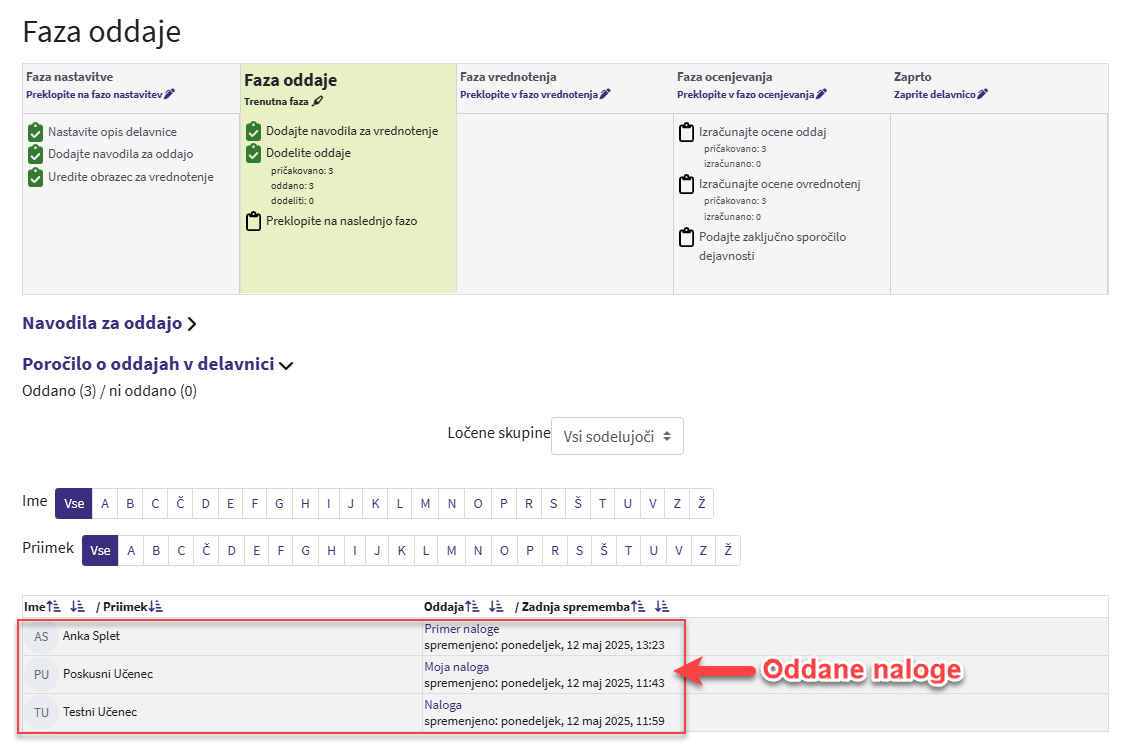Filter Ime by letter Š

click(578, 504)
